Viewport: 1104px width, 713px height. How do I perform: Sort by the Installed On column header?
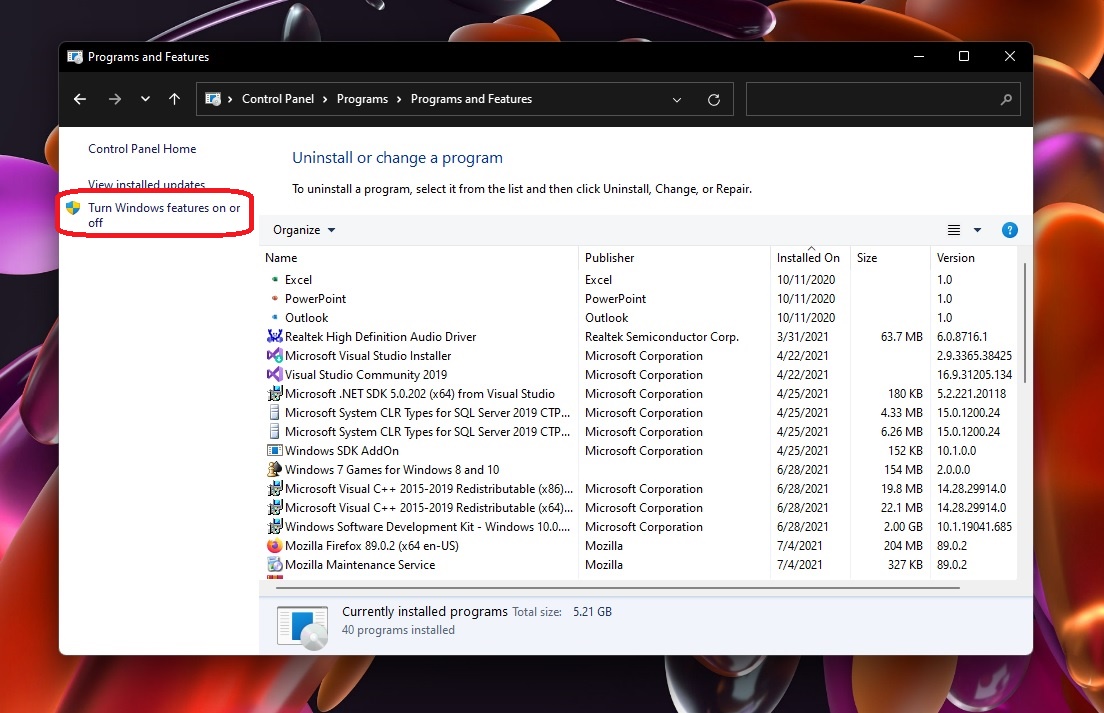[810, 258]
